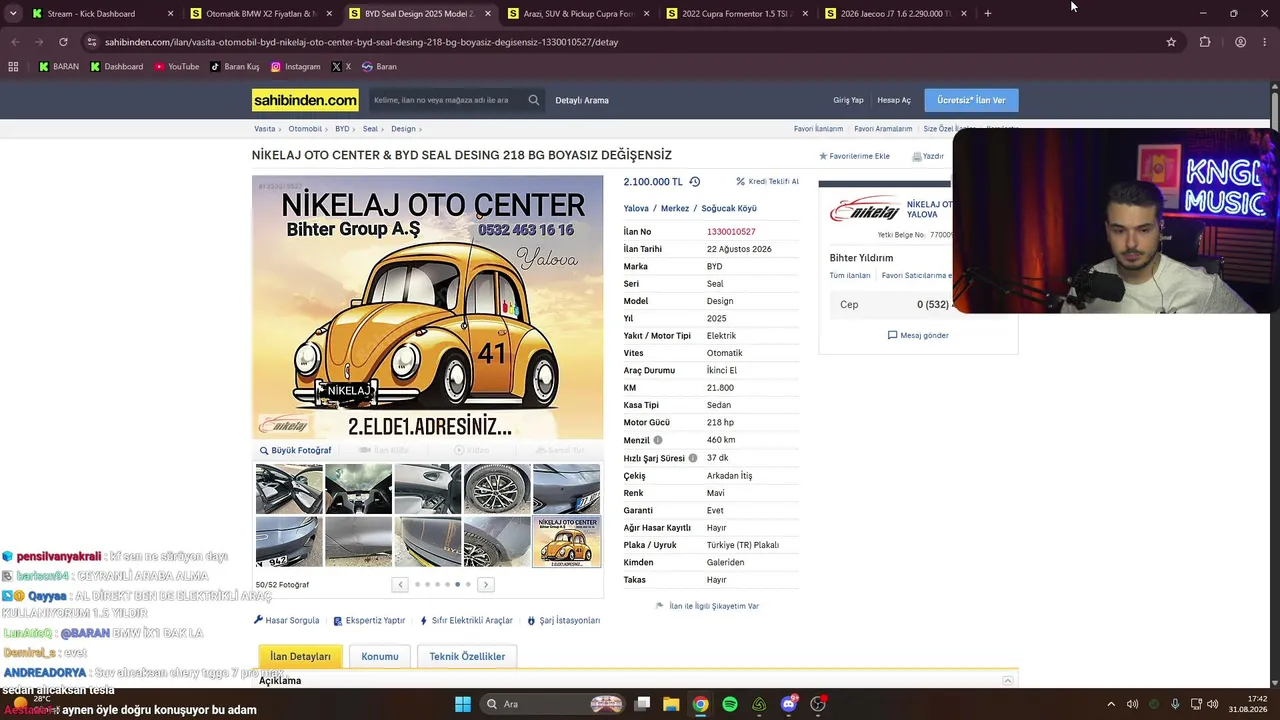Screen dimensions: 1280x720
Task: Switch to Arazi, SUV & Pickup Cupra tab
Action: tap(578, 14)
